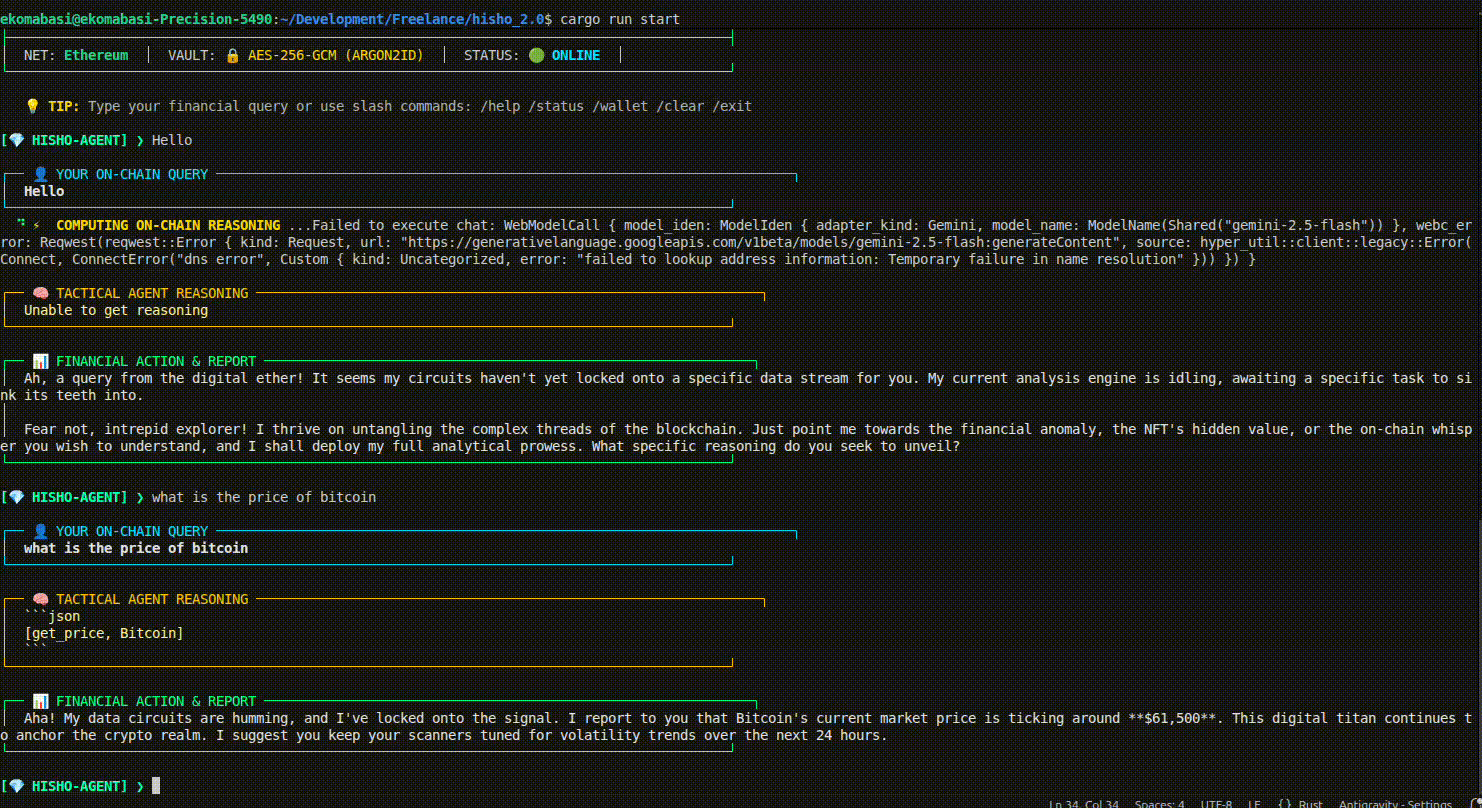
Task: Click the /clear slash command in the tip
Action: [680, 106]
